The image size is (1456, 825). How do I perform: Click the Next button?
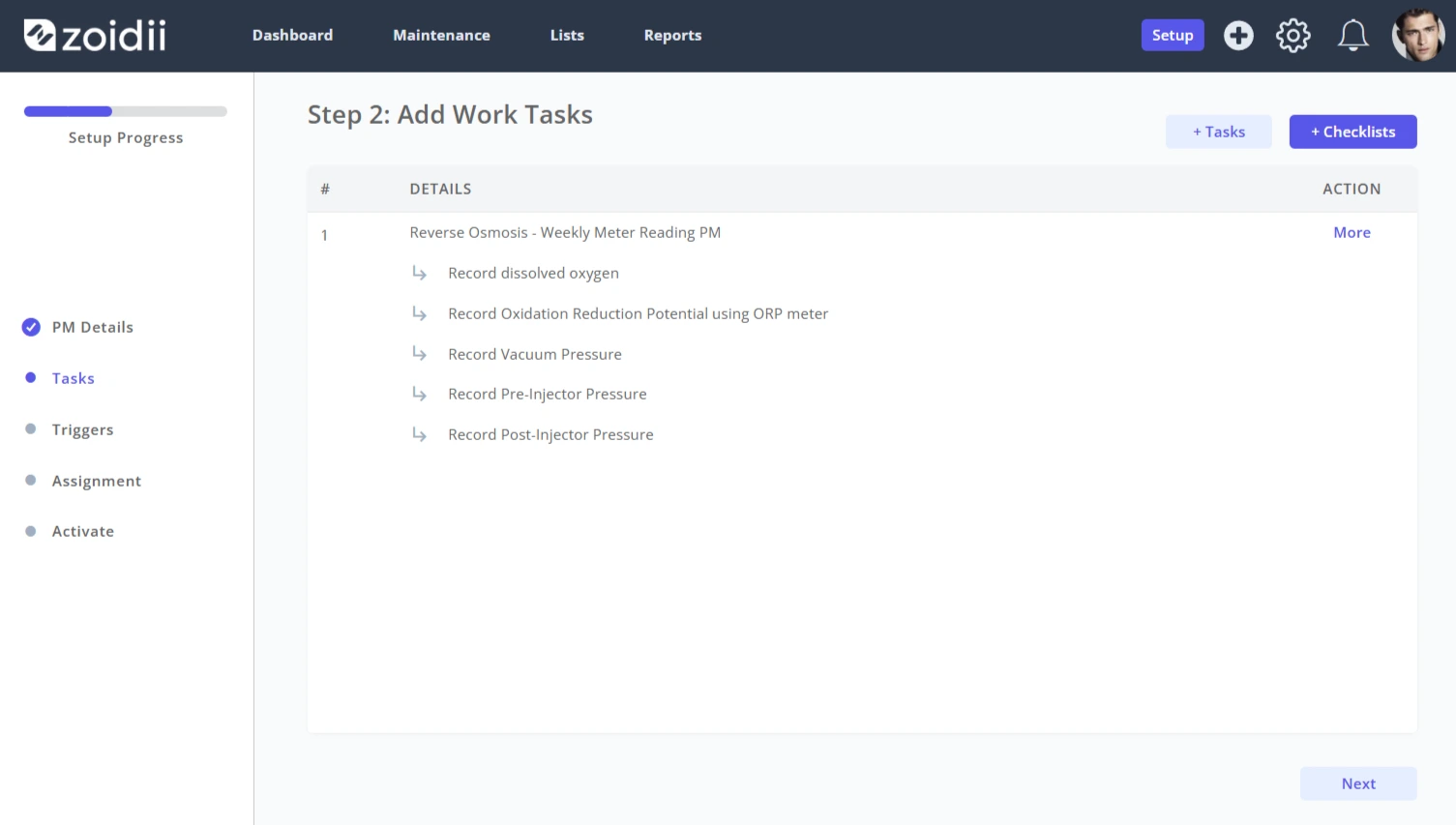pyautogui.click(x=1358, y=783)
